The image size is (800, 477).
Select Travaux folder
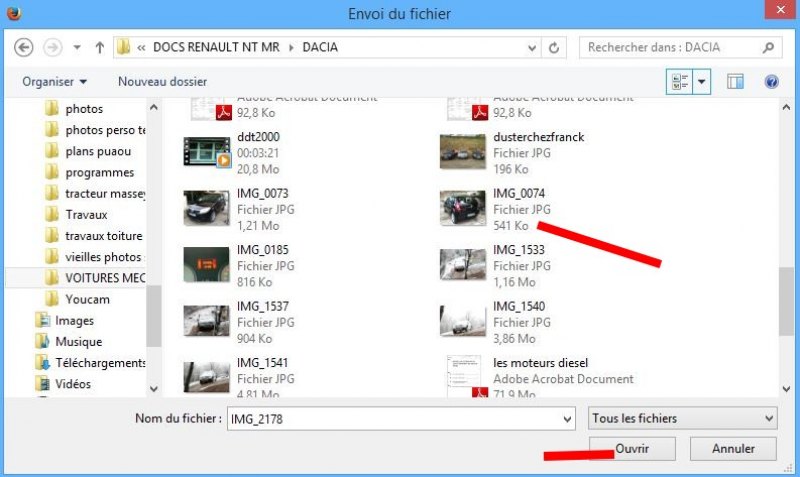(x=86, y=215)
